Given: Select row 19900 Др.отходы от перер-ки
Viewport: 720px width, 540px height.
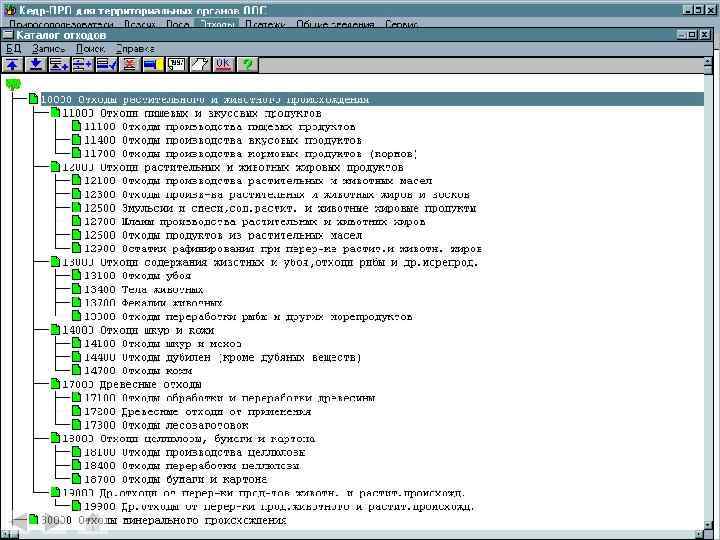Looking at the screenshot, I should click(x=279, y=506).
